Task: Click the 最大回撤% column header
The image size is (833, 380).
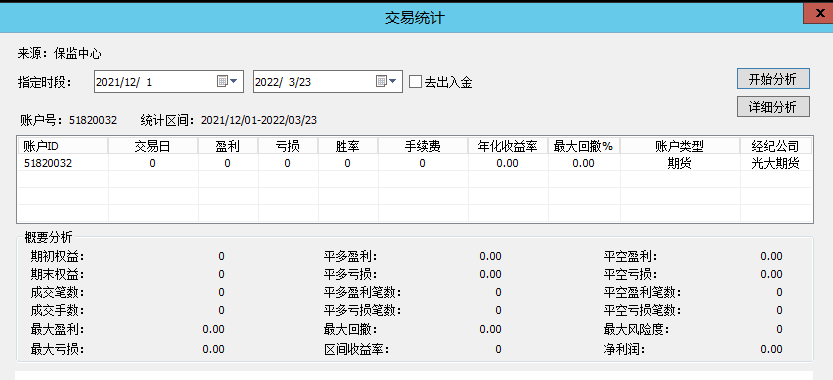Action: [584, 146]
